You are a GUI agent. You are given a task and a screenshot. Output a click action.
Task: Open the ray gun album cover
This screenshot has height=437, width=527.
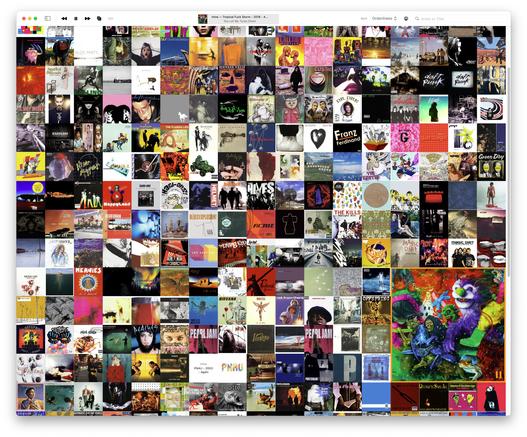point(232,138)
